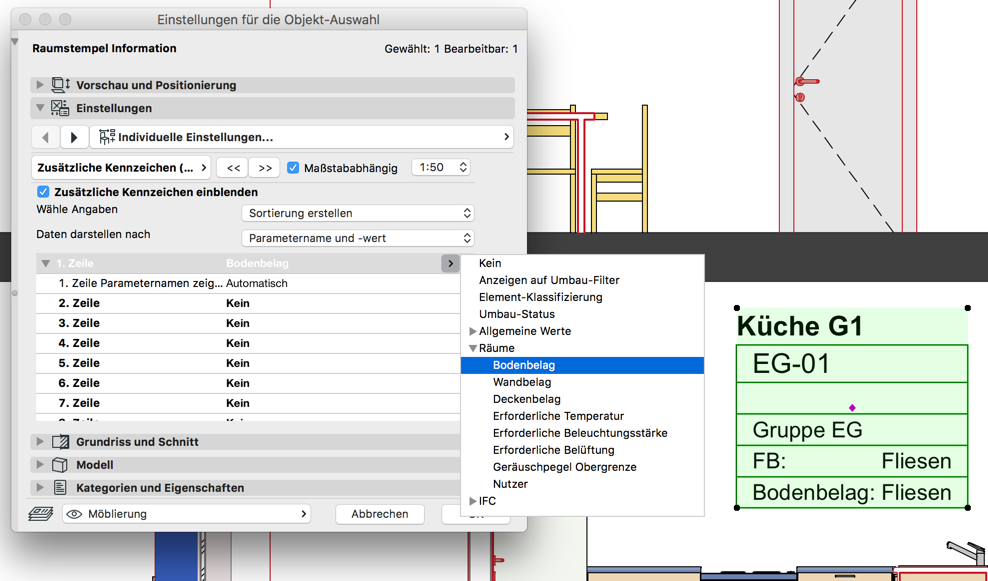Click the Einstellungen panel icon

click(60, 108)
